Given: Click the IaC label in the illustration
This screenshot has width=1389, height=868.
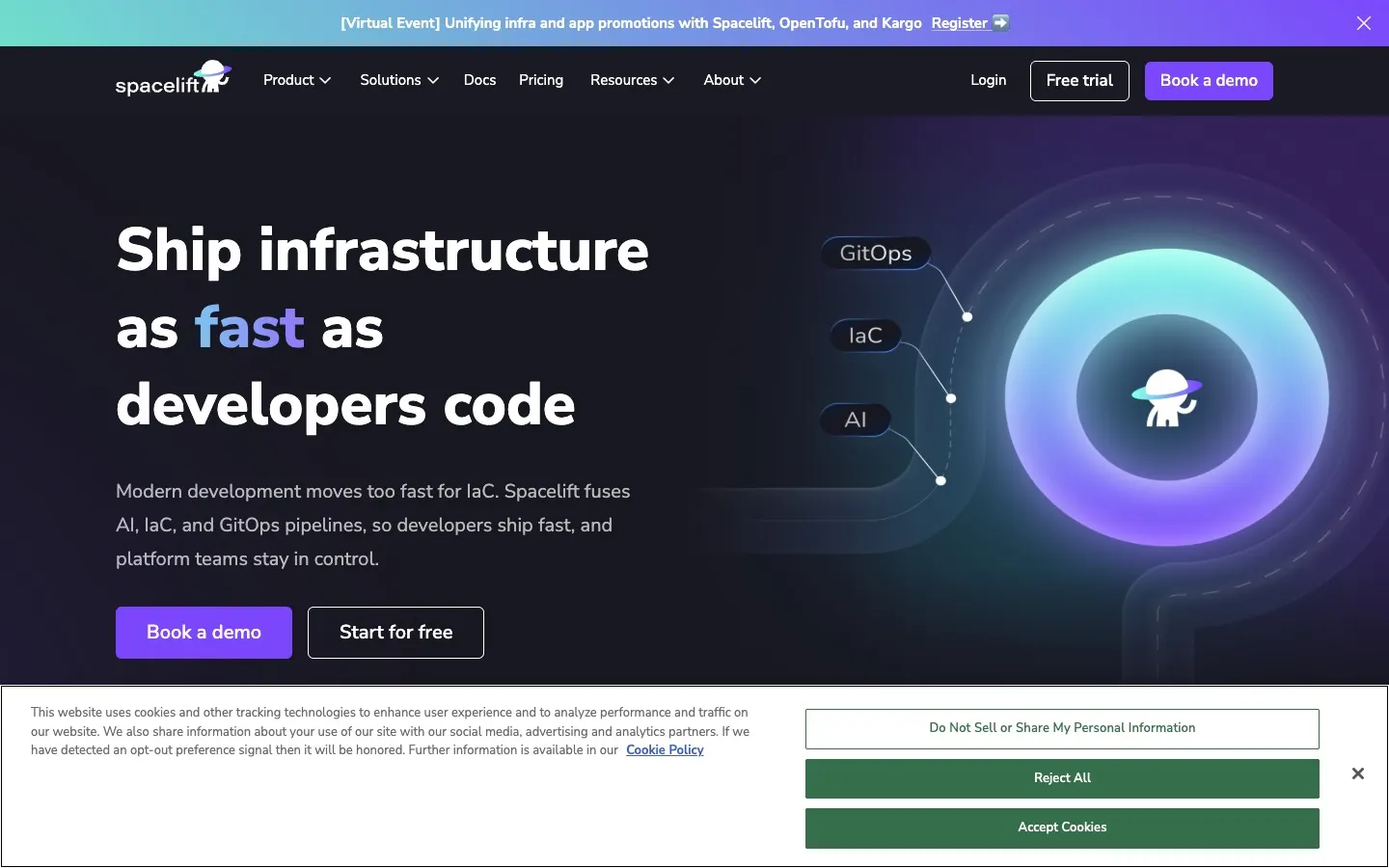Looking at the screenshot, I should 865,336.
